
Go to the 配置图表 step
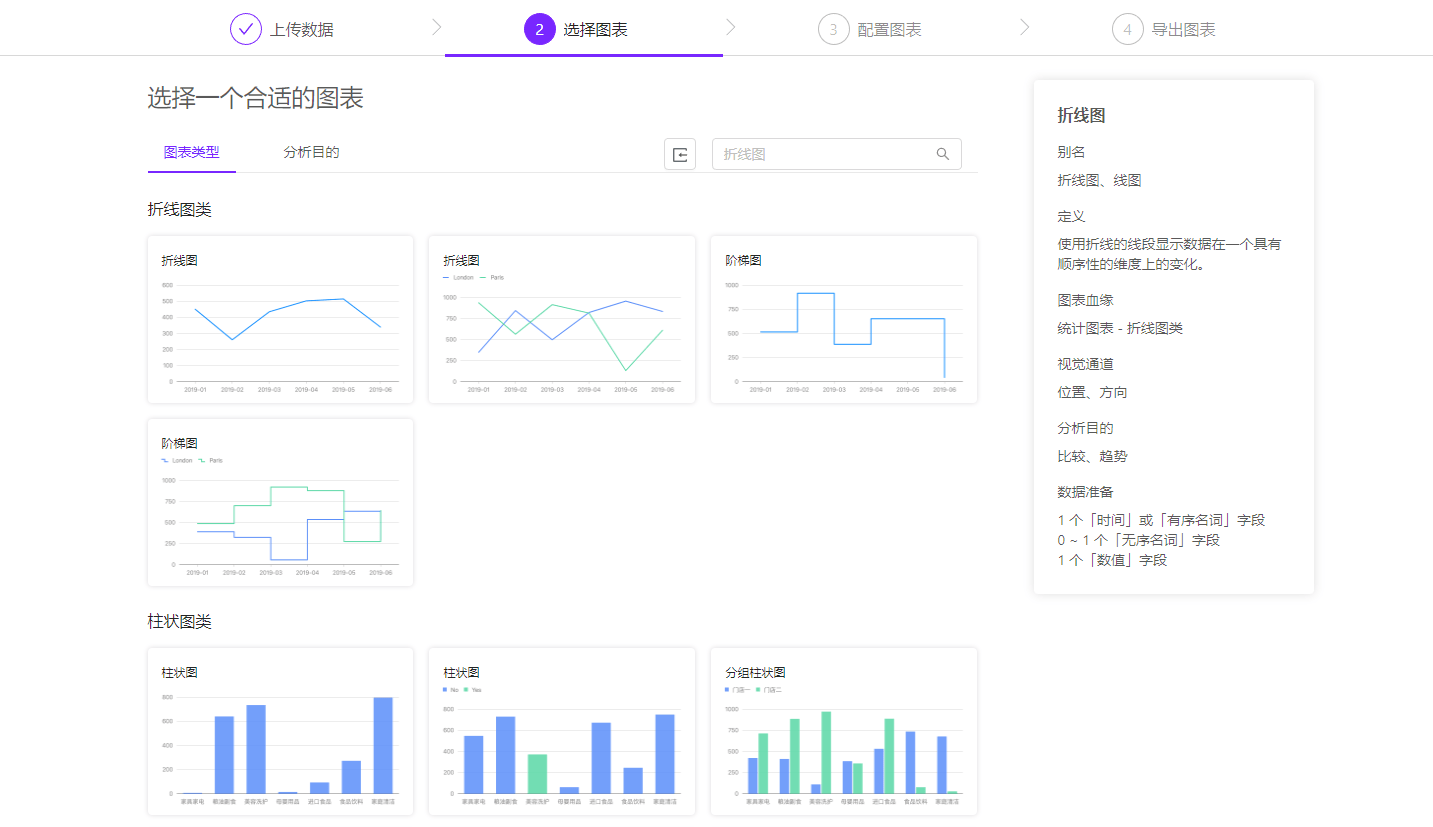pyautogui.click(x=869, y=28)
